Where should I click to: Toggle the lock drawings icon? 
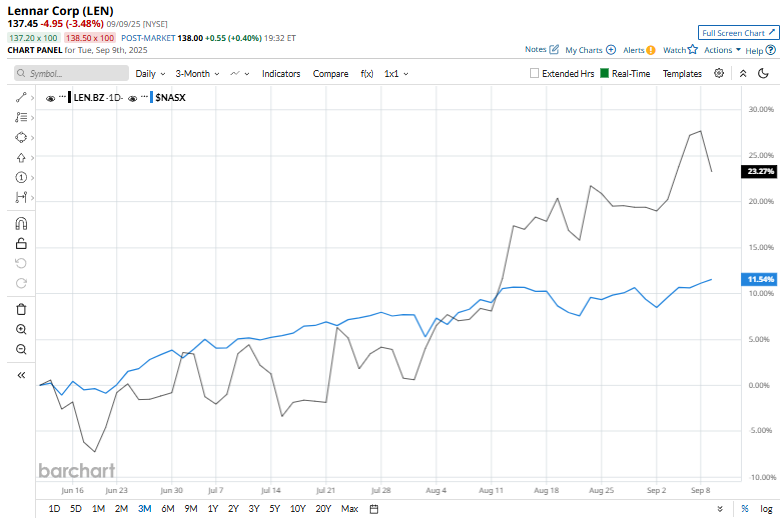21,243
